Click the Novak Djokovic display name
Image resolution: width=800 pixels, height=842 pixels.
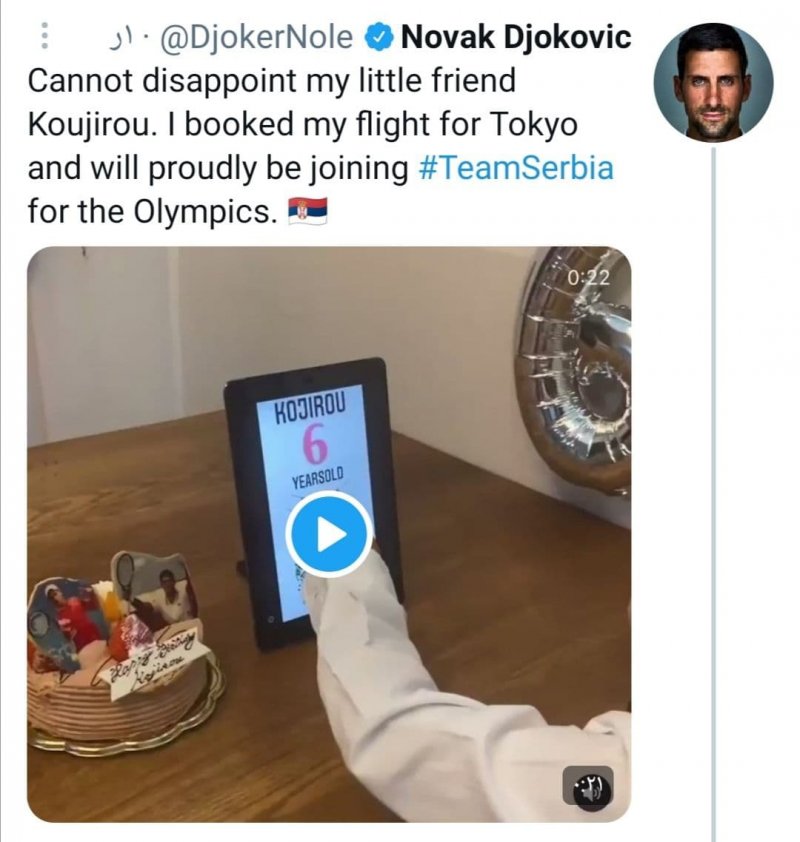pyautogui.click(x=515, y=37)
